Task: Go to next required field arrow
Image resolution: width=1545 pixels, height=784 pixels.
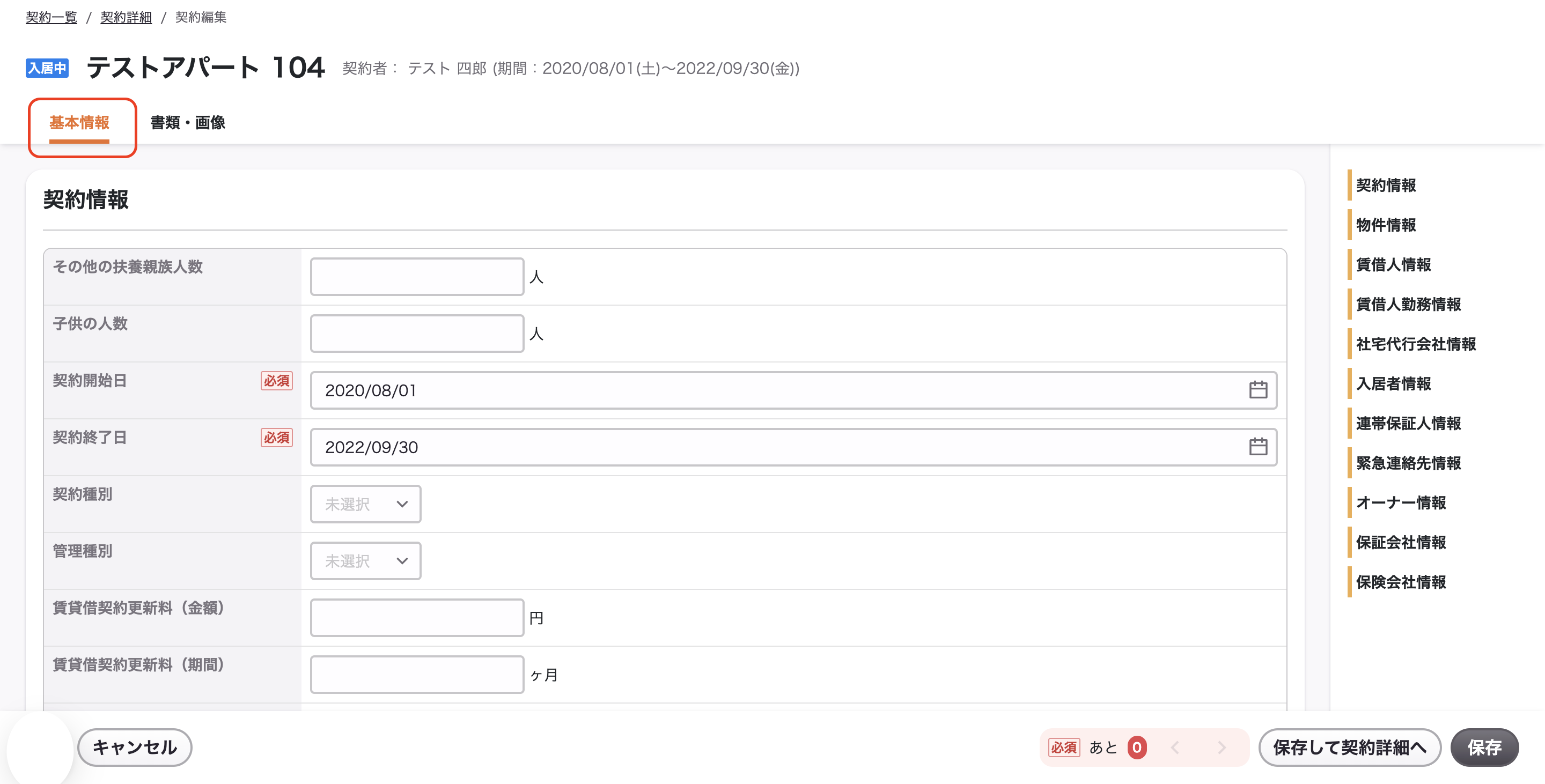Action: pyautogui.click(x=1222, y=748)
